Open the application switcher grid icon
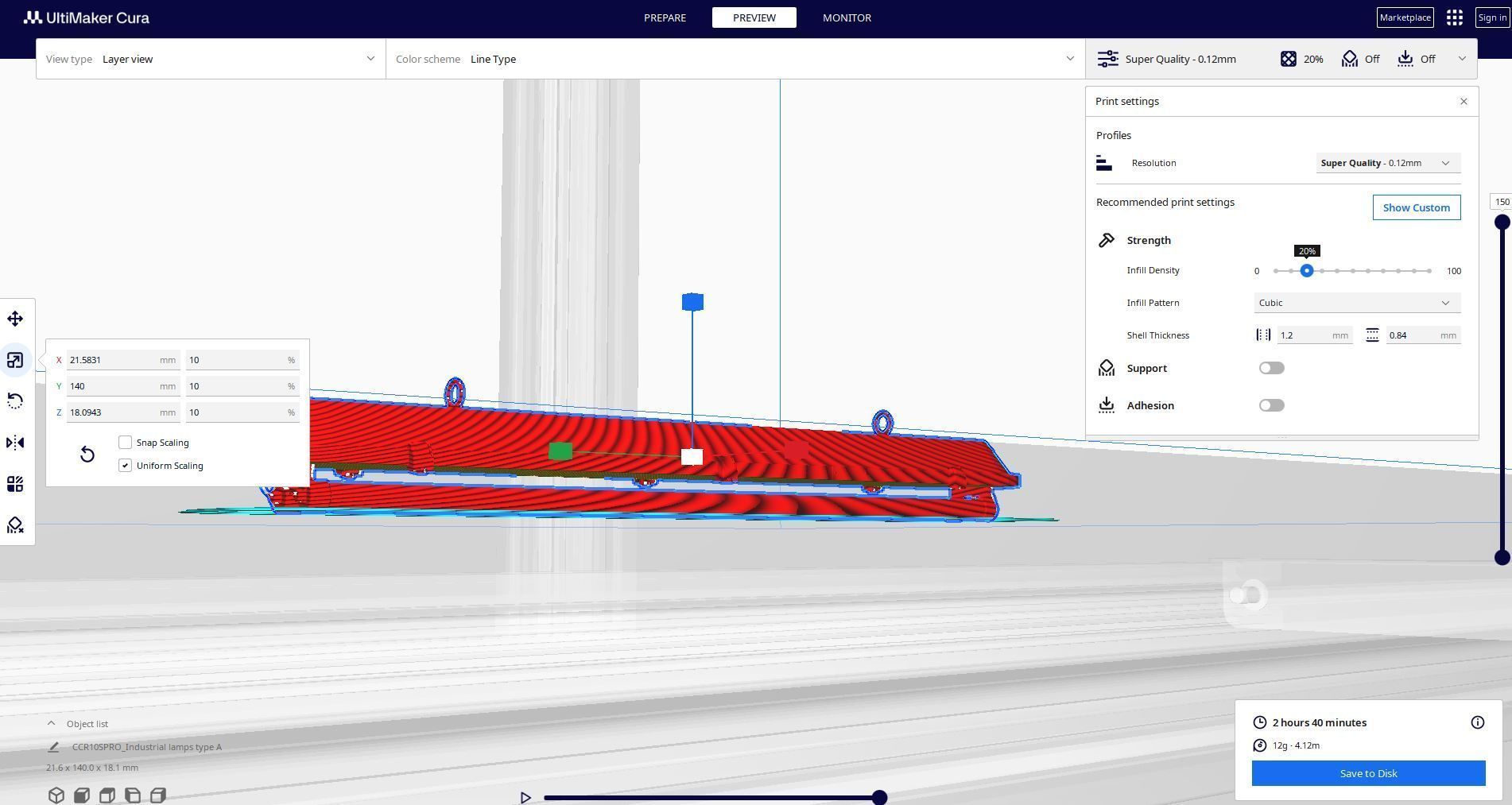The width and height of the screenshot is (1512, 805). (x=1454, y=17)
